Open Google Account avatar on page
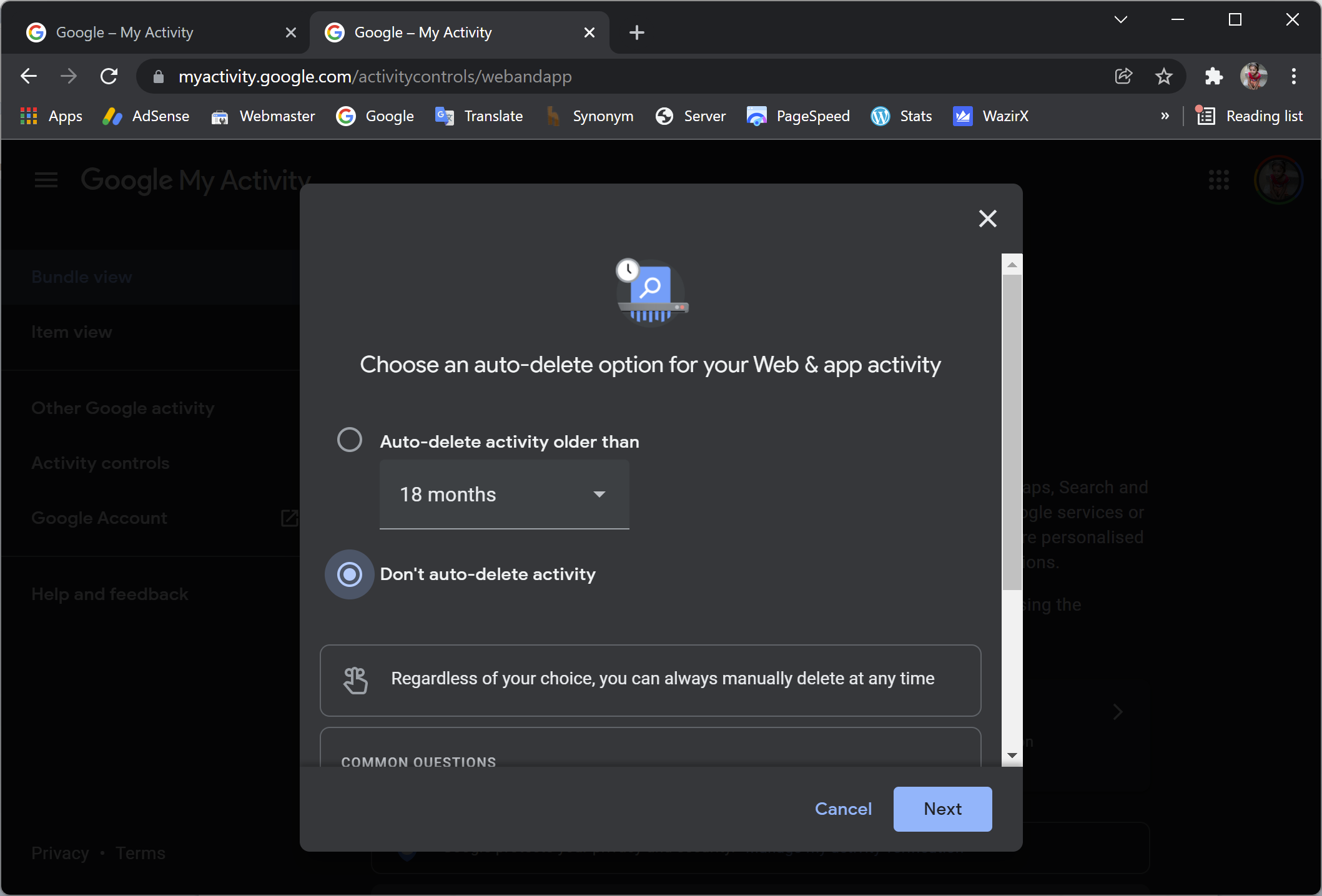 point(1278,180)
